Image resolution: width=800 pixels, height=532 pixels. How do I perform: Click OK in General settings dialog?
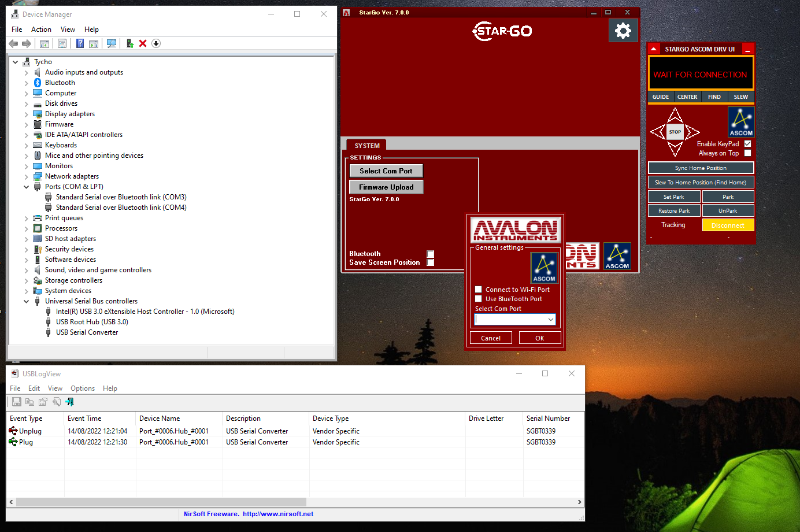tap(540, 338)
